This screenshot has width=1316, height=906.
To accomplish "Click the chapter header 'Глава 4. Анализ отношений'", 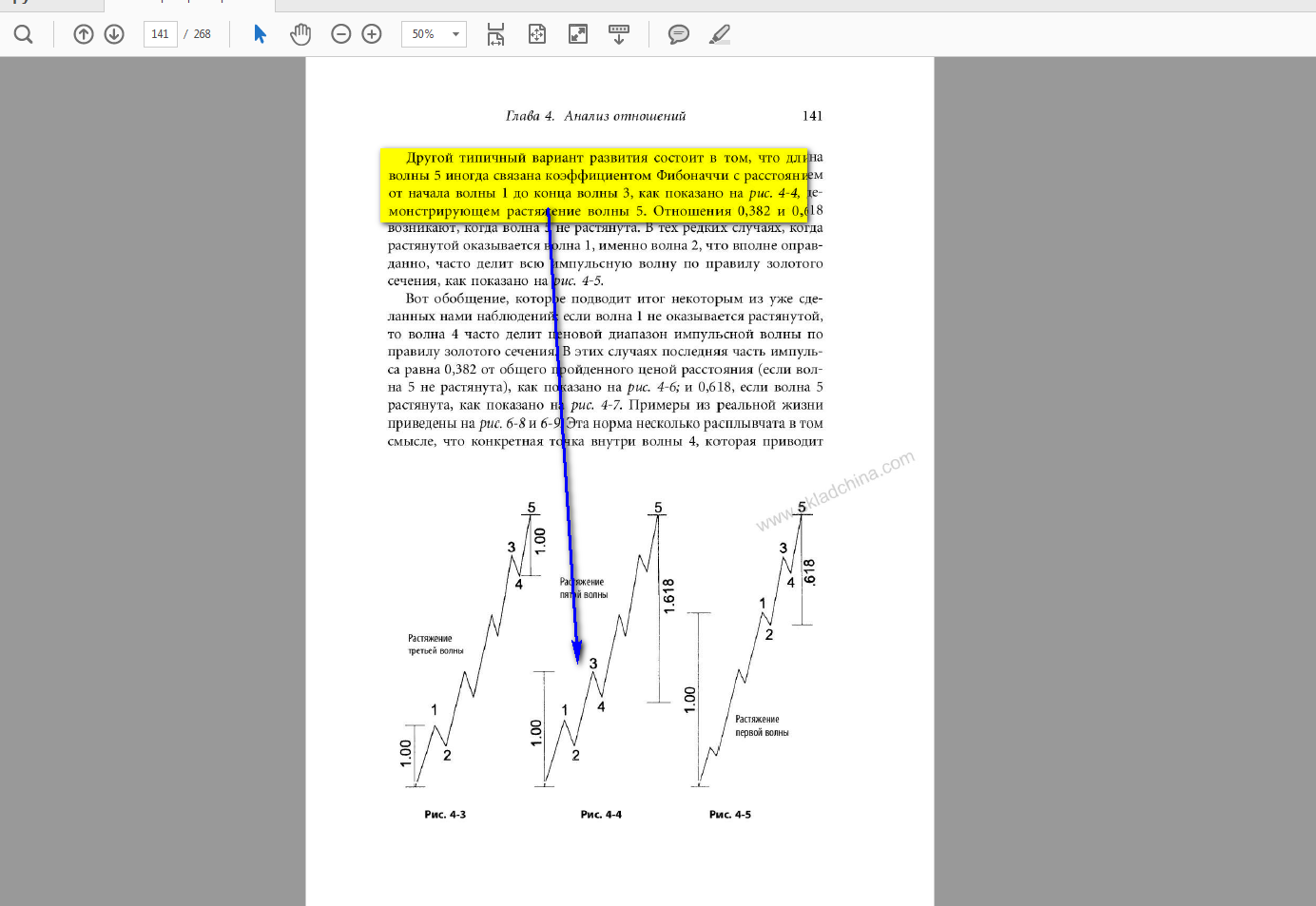I will [595, 116].
